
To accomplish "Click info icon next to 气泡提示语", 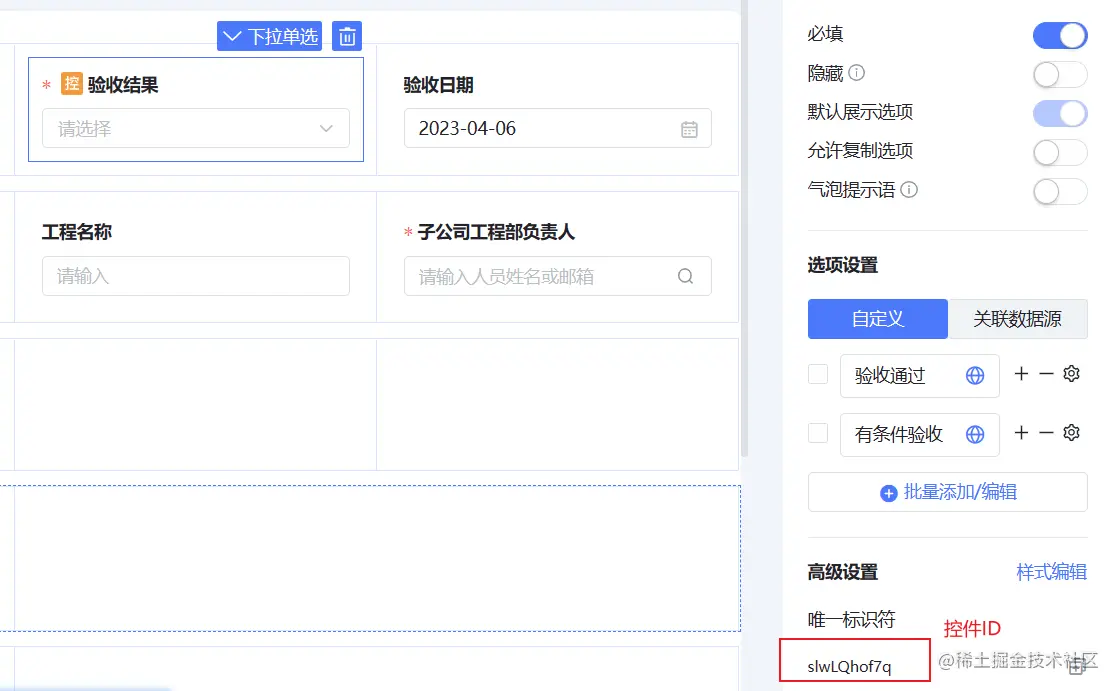I will click(x=908, y=189).
